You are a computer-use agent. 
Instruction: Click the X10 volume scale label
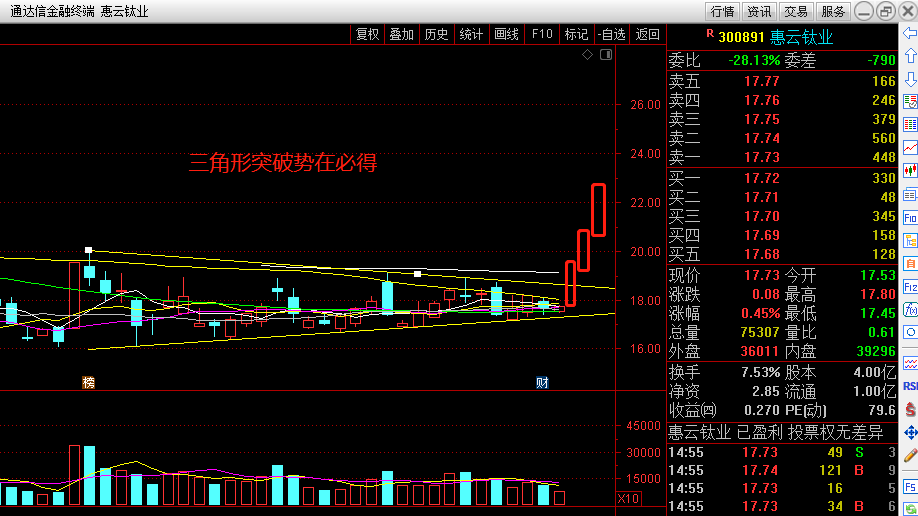tap(628, 499)
